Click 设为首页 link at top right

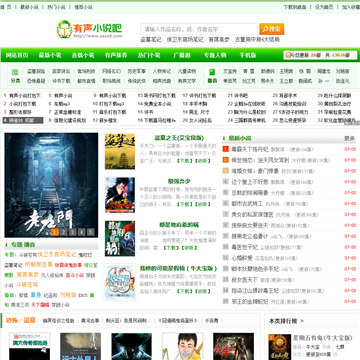point(324,7)
